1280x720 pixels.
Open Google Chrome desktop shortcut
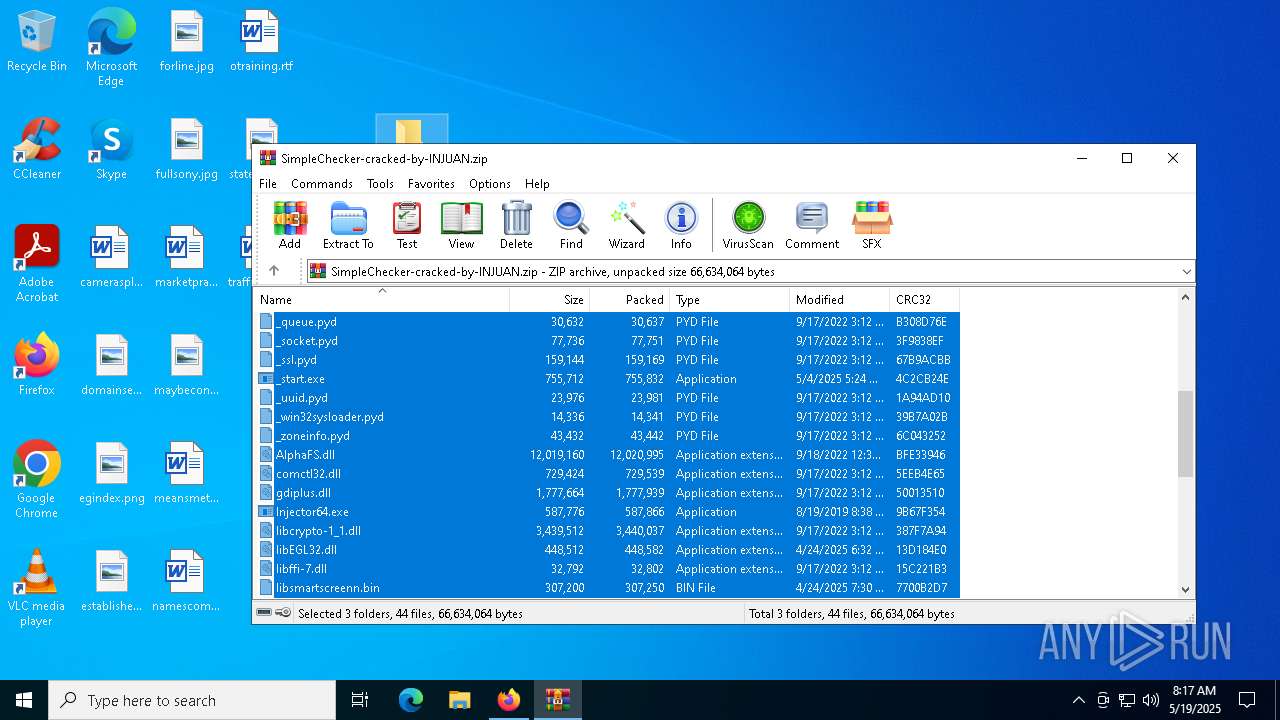coord(37,480)
